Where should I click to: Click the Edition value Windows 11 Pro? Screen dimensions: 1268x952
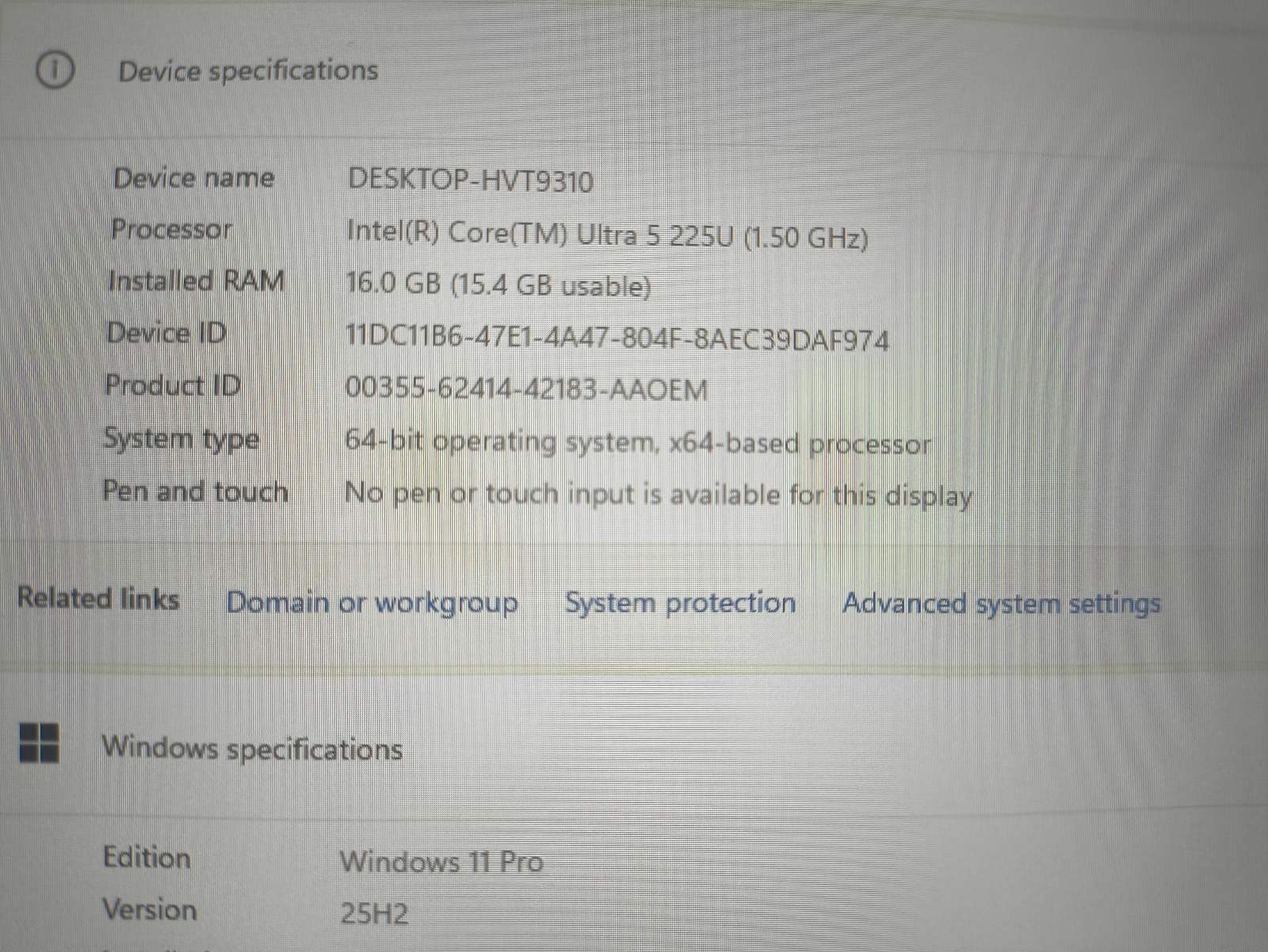point(441,861)
